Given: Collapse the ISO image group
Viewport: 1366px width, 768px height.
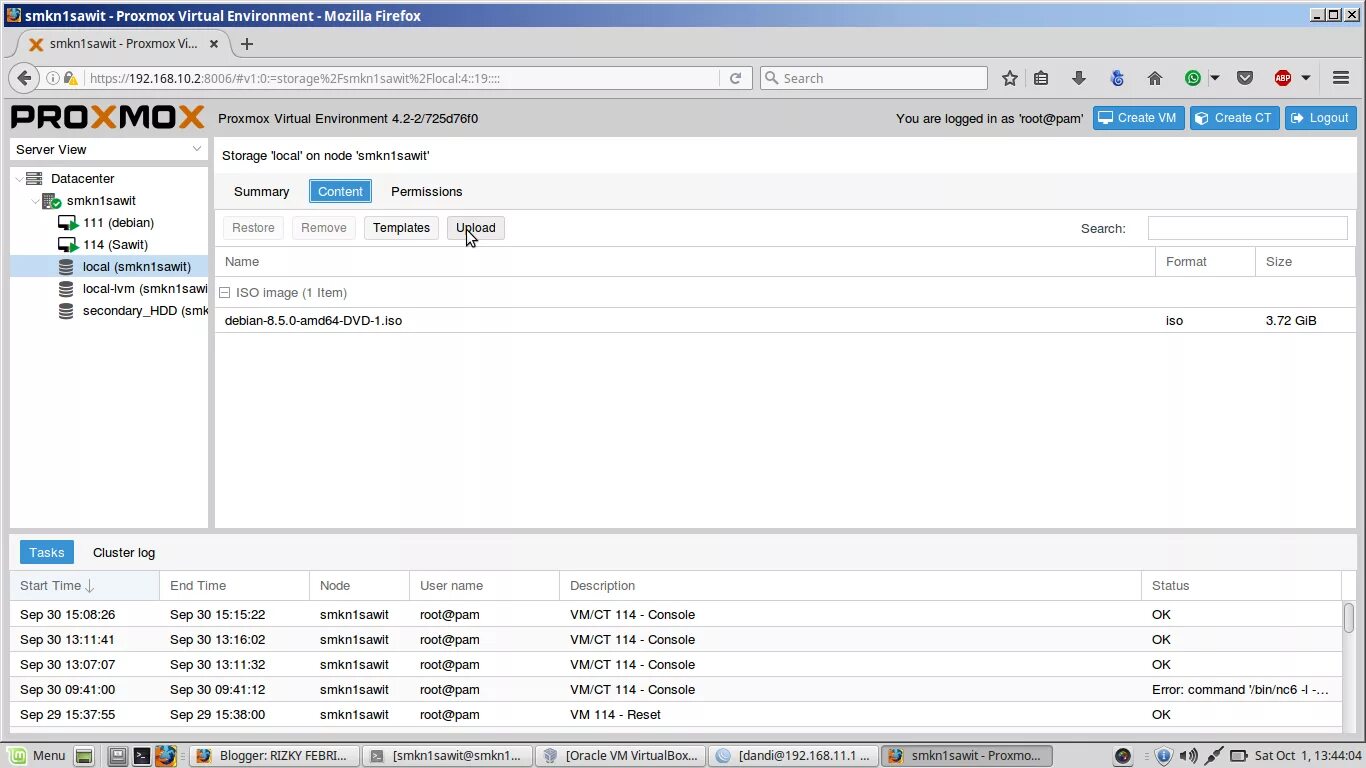Looking at the screenshot, I should pyautogui.click(x=225, y=293).
